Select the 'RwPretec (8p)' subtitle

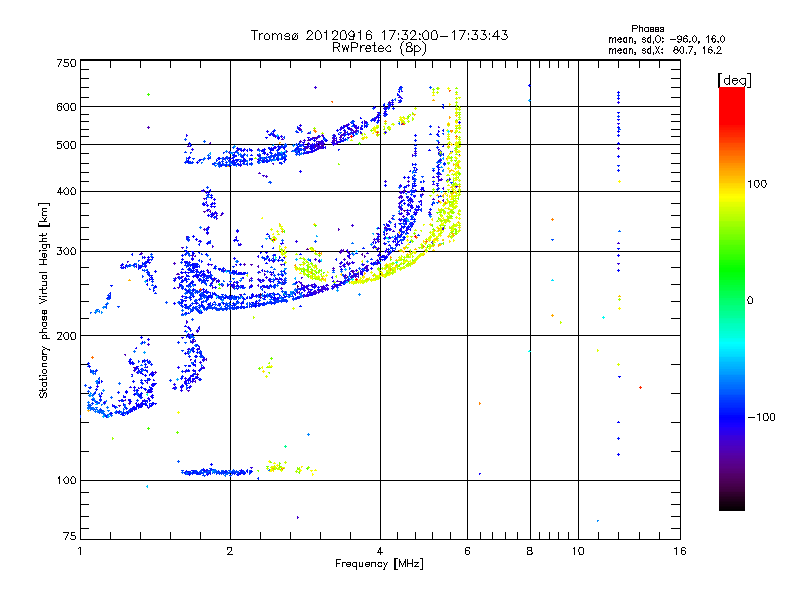click(x=379, y=48)
